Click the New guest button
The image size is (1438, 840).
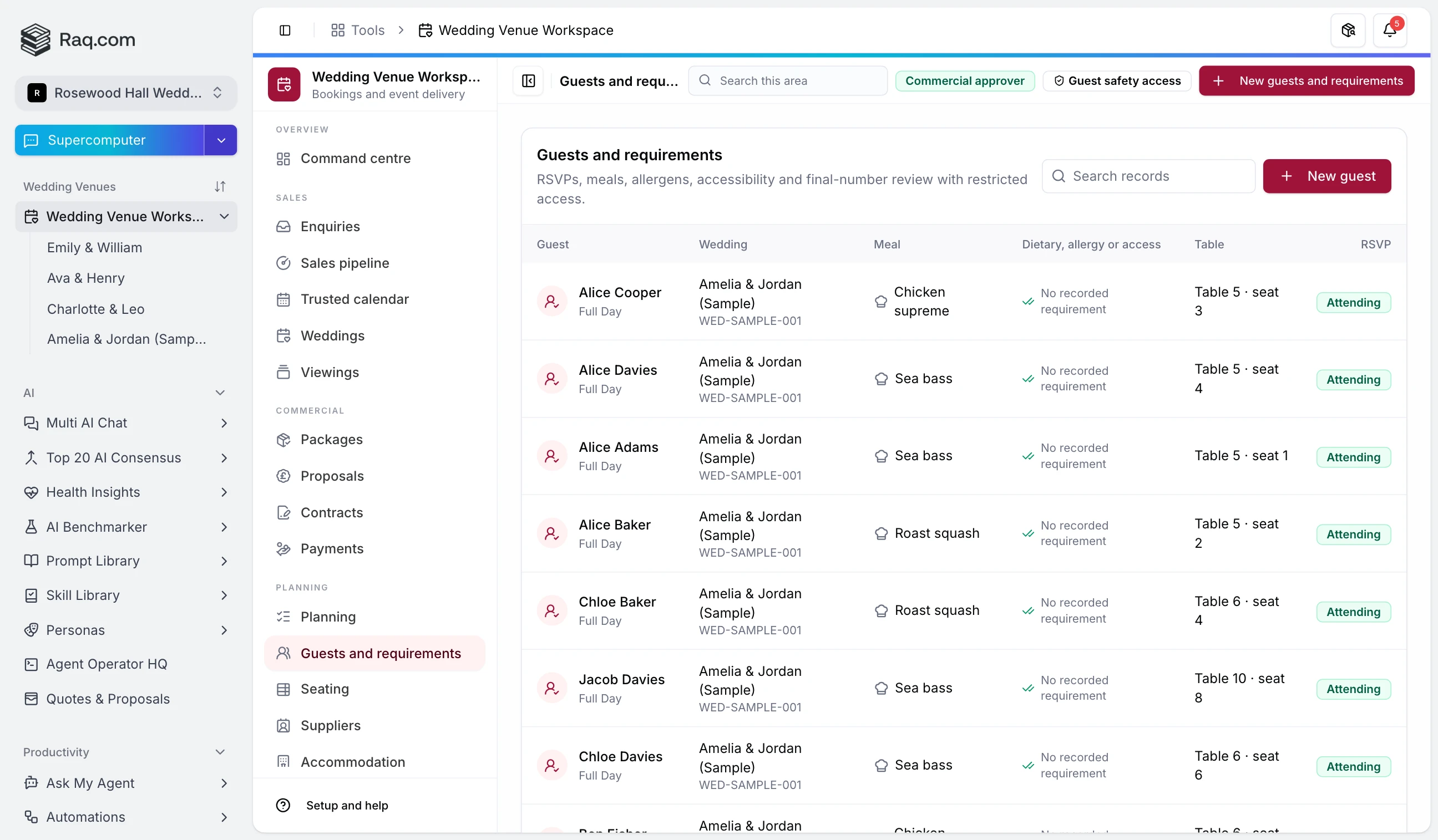point(1326,176)
